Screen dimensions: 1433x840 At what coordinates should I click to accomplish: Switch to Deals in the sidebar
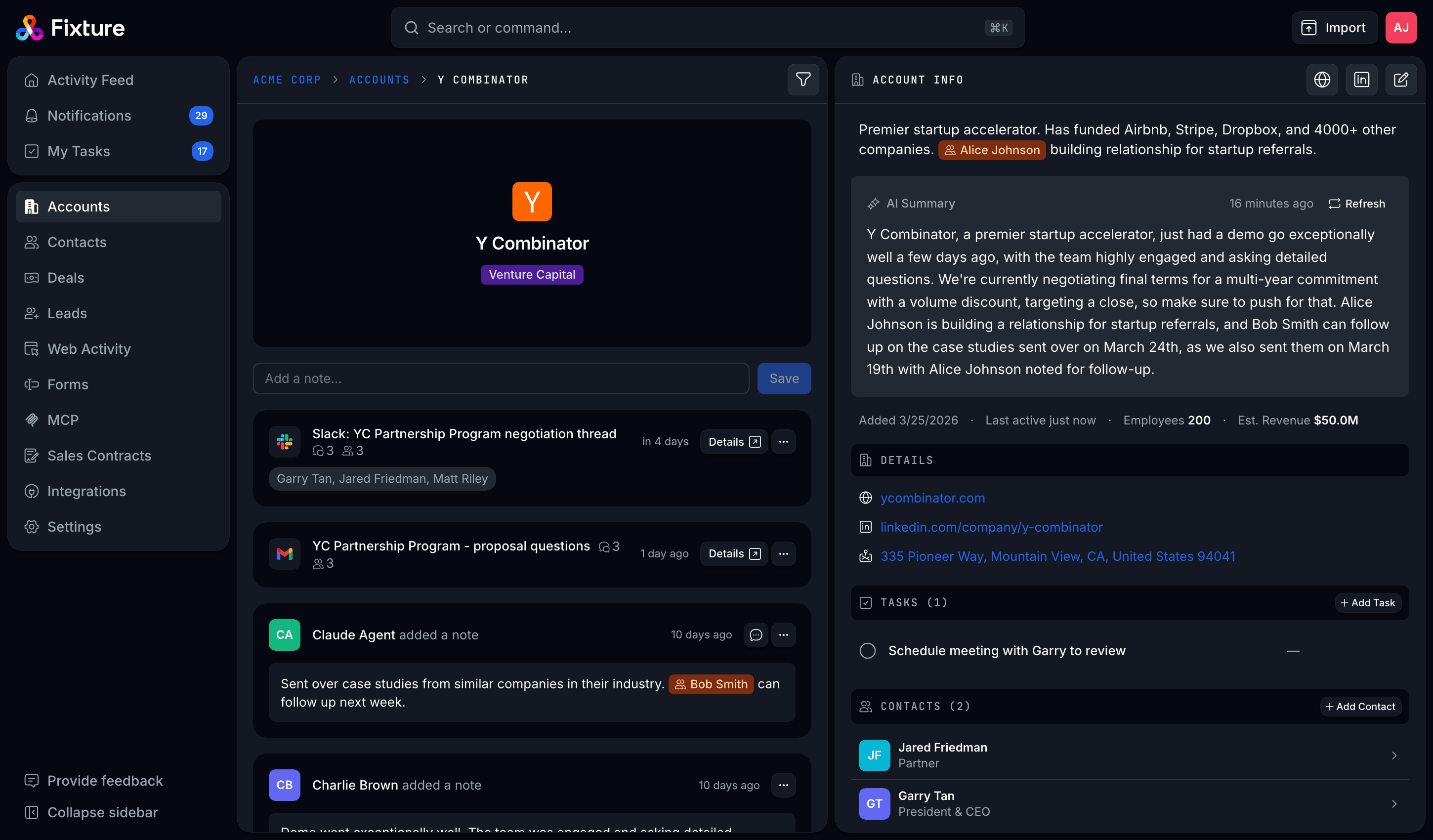[x=65, y=278]
